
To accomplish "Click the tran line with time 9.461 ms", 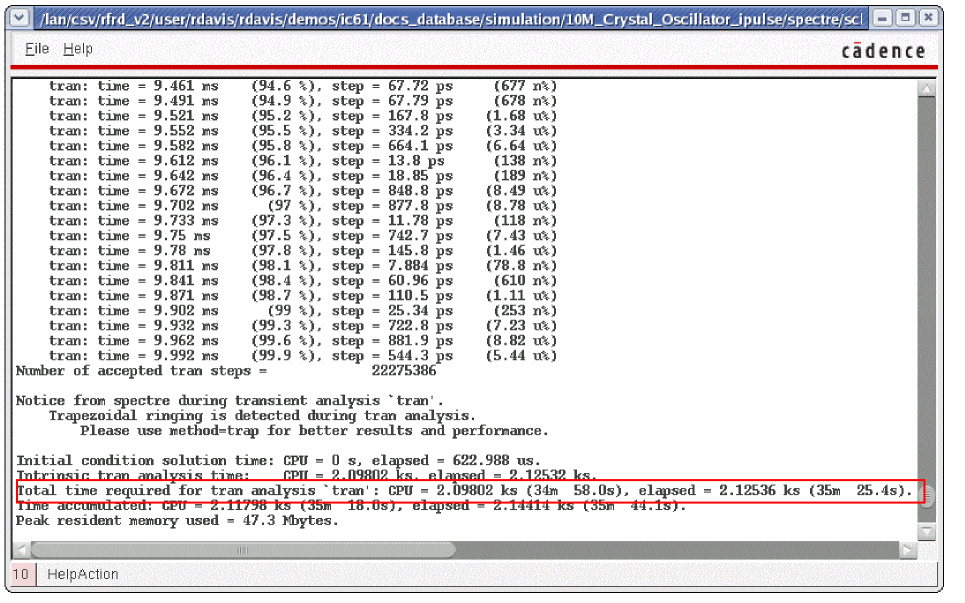I will point(303,86).
